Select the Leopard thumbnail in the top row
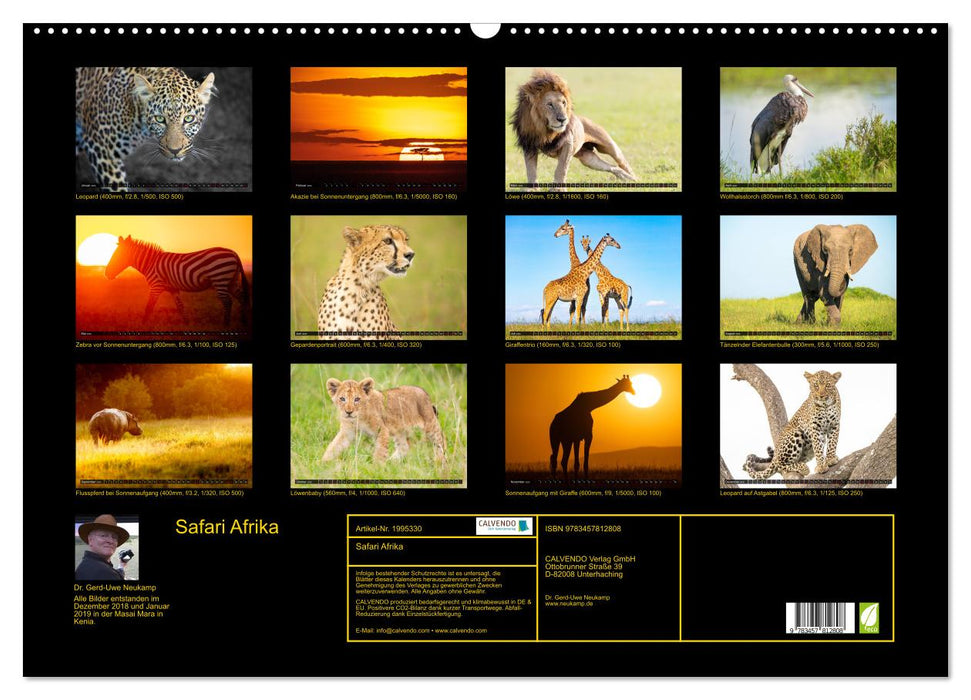The width and height of the screenshot is (971, 700). pyautogui.click(x=160, y=126)
